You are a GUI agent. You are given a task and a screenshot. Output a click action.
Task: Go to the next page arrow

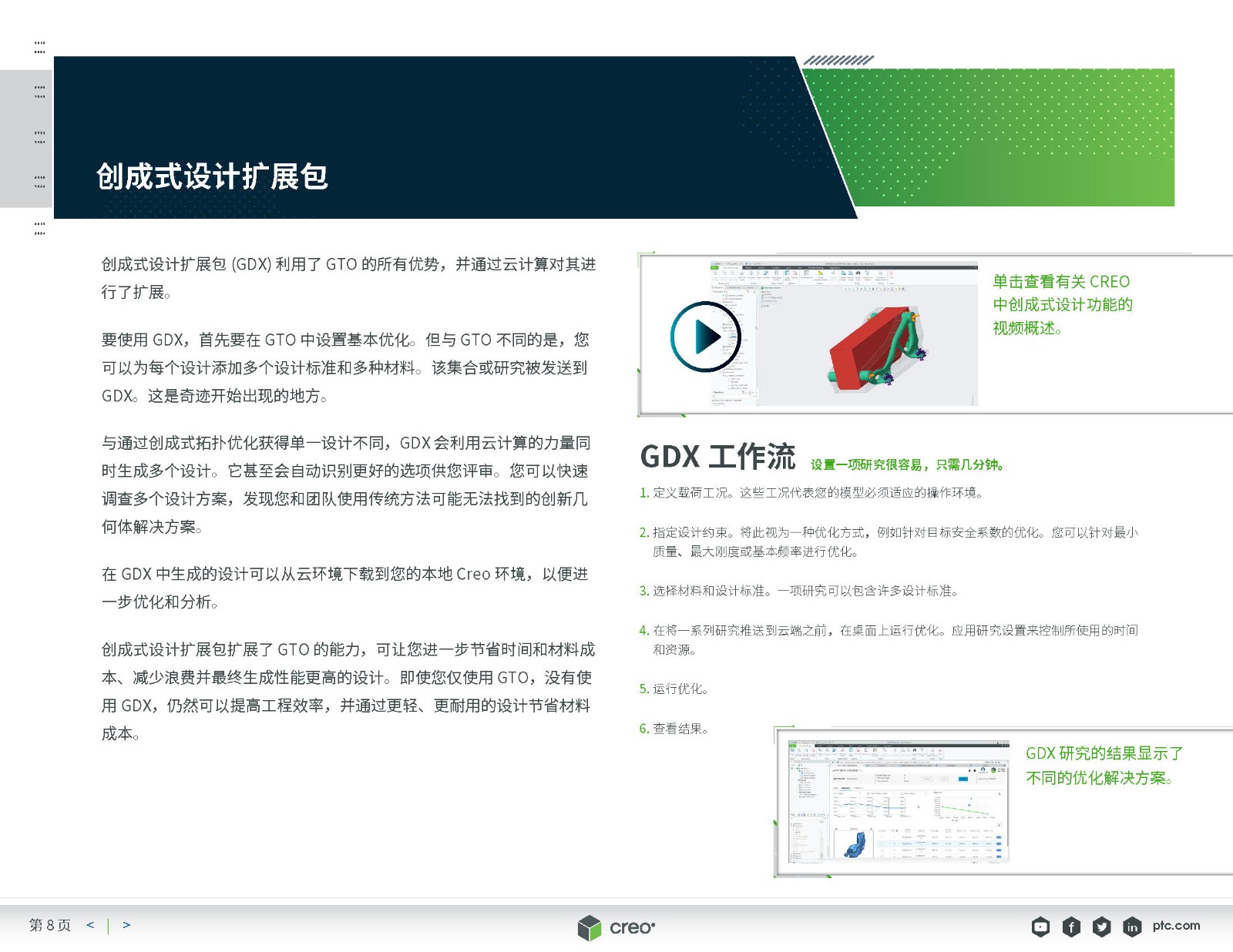[x=126, y=925]
